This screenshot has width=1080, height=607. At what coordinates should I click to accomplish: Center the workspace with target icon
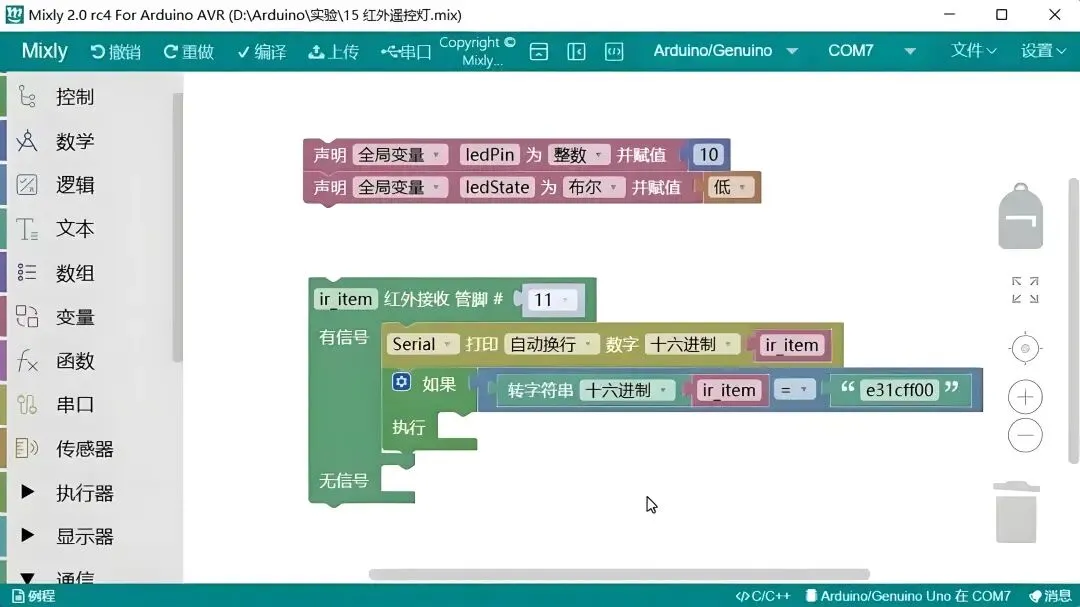pos(1025,349)
